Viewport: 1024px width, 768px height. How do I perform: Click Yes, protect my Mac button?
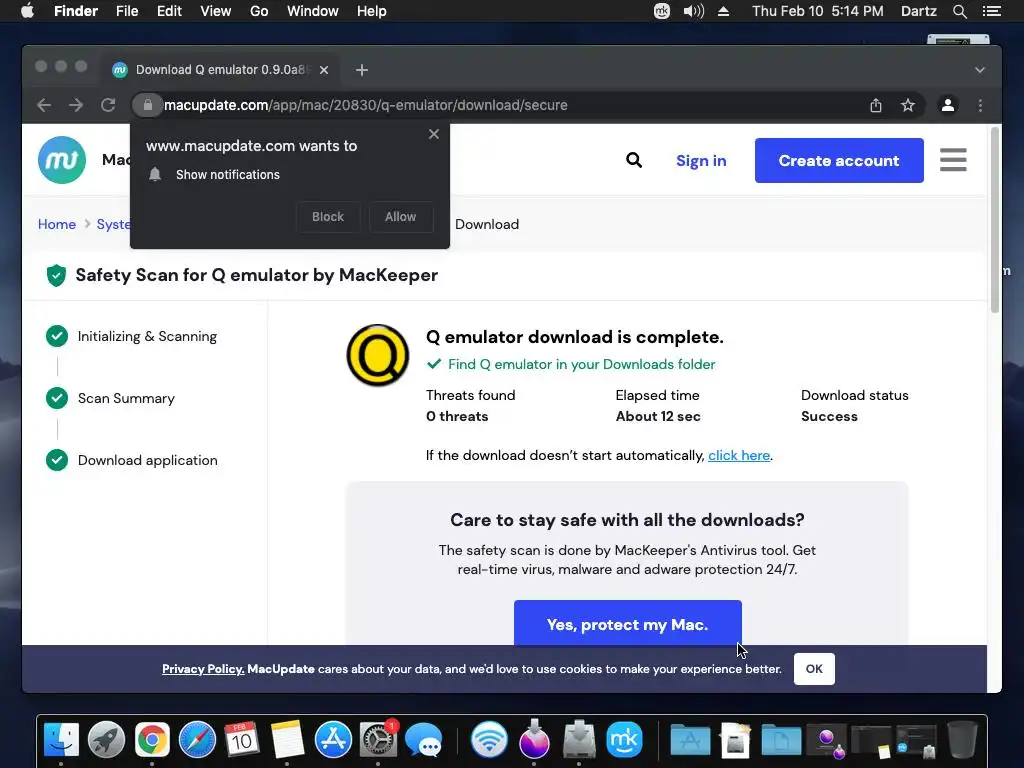coord(628,624)
